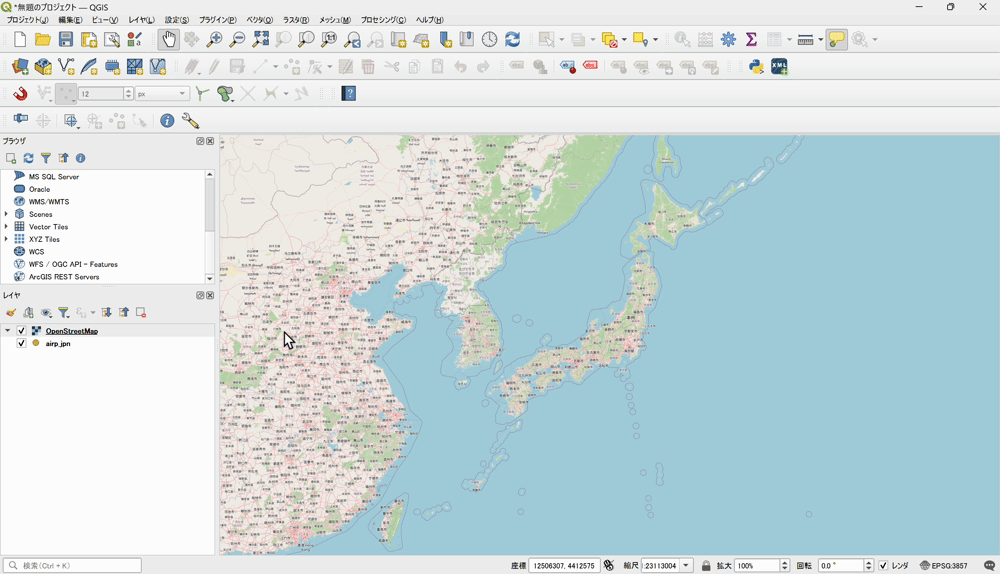Image resolution: width=1000 pixels, height=574 pixels.
Task: Expand the Scenes node in Browser
Action: pyautogui.click(x=6, y=214)
